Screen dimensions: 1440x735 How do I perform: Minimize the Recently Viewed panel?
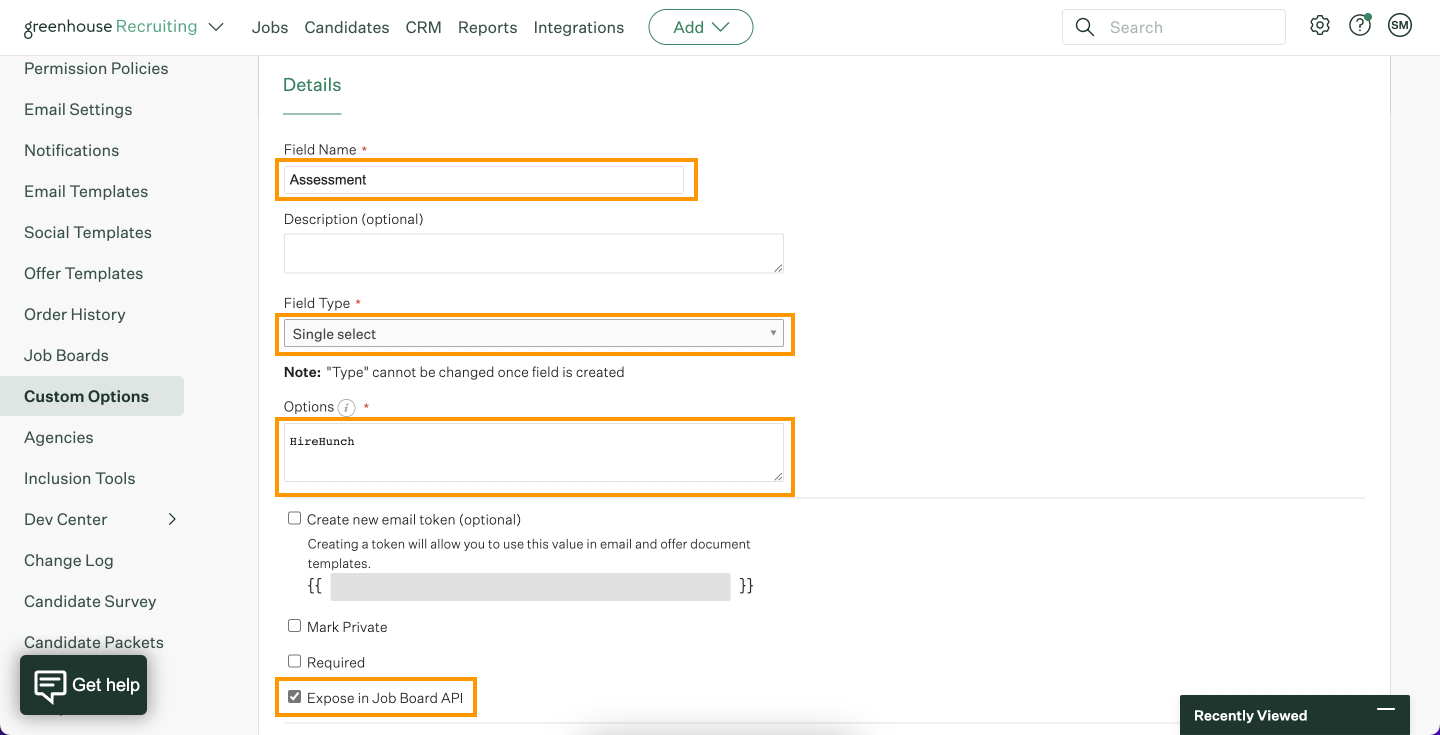point(1386,709)
